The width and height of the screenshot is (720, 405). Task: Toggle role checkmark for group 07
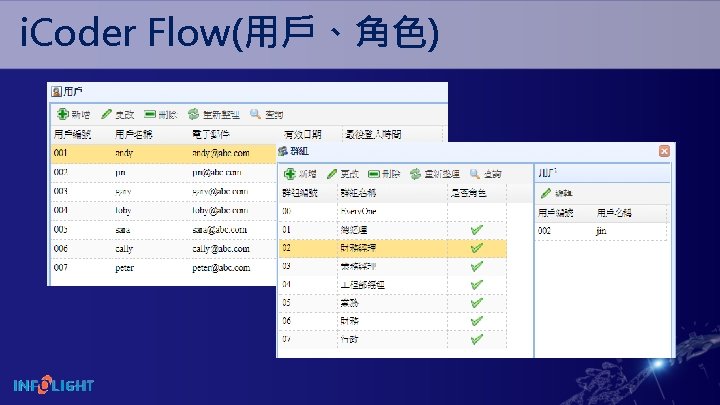click(x=477, y=339)
